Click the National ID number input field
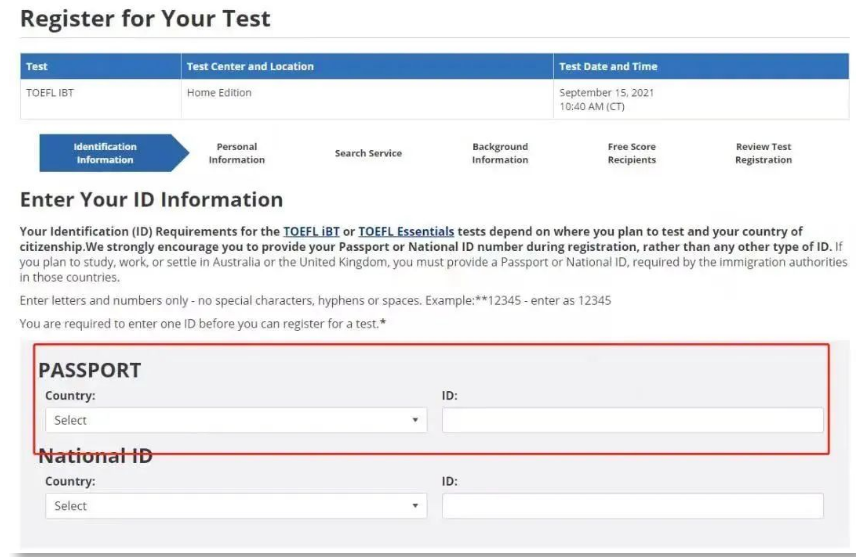The width and height of the screenshot is (860, 557). tap(632, 505)
